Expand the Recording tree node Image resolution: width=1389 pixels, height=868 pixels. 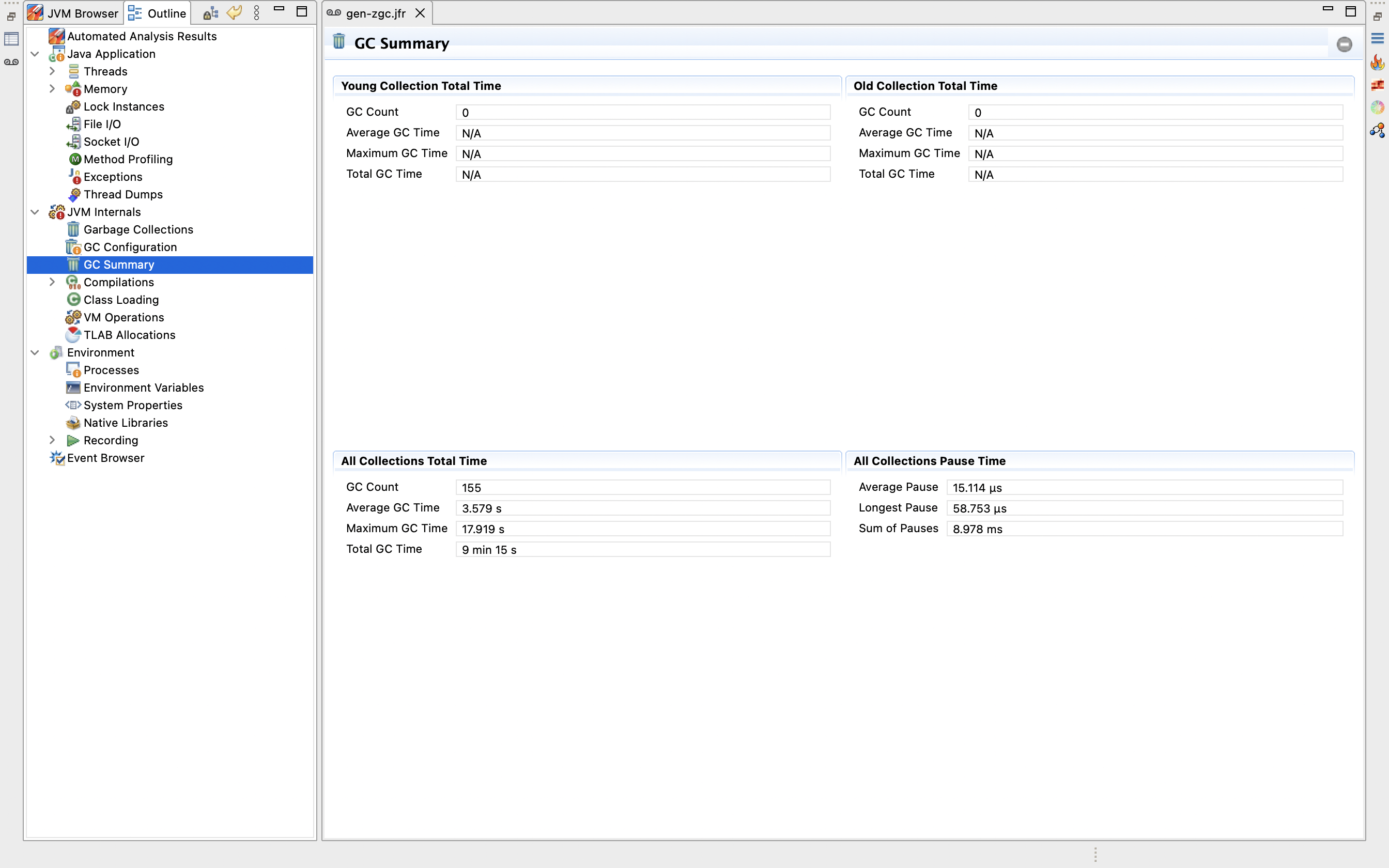(x=52, y=440)
